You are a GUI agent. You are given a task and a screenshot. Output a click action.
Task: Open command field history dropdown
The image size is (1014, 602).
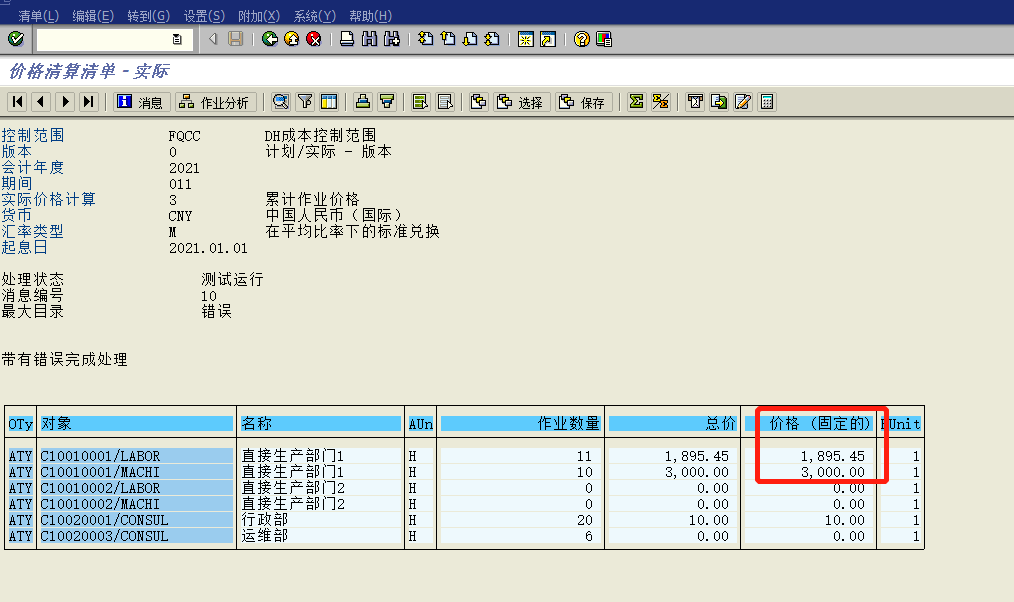coord(177,39)
